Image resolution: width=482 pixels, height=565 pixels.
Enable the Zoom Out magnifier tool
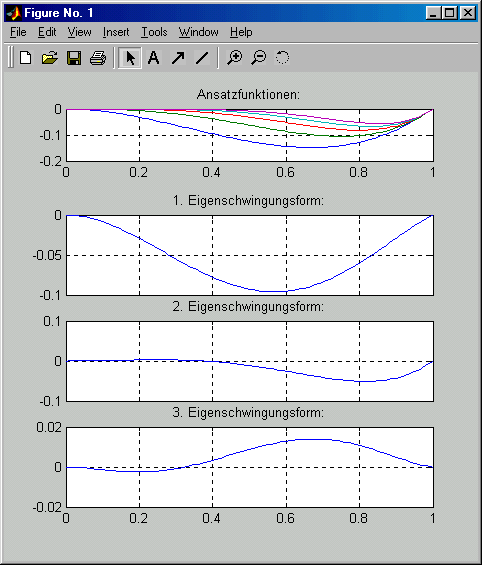[x=259, y=58]
